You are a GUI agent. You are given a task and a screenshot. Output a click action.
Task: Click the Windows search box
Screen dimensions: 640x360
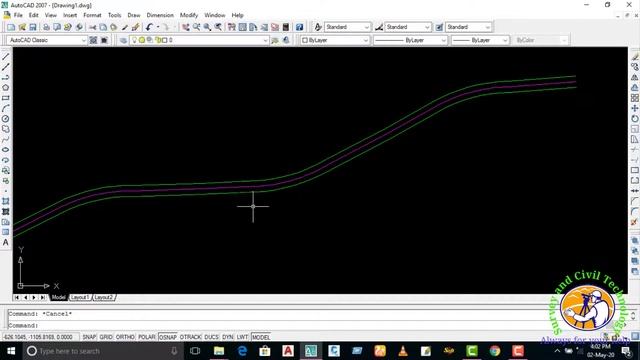click(x=102, y=351)
